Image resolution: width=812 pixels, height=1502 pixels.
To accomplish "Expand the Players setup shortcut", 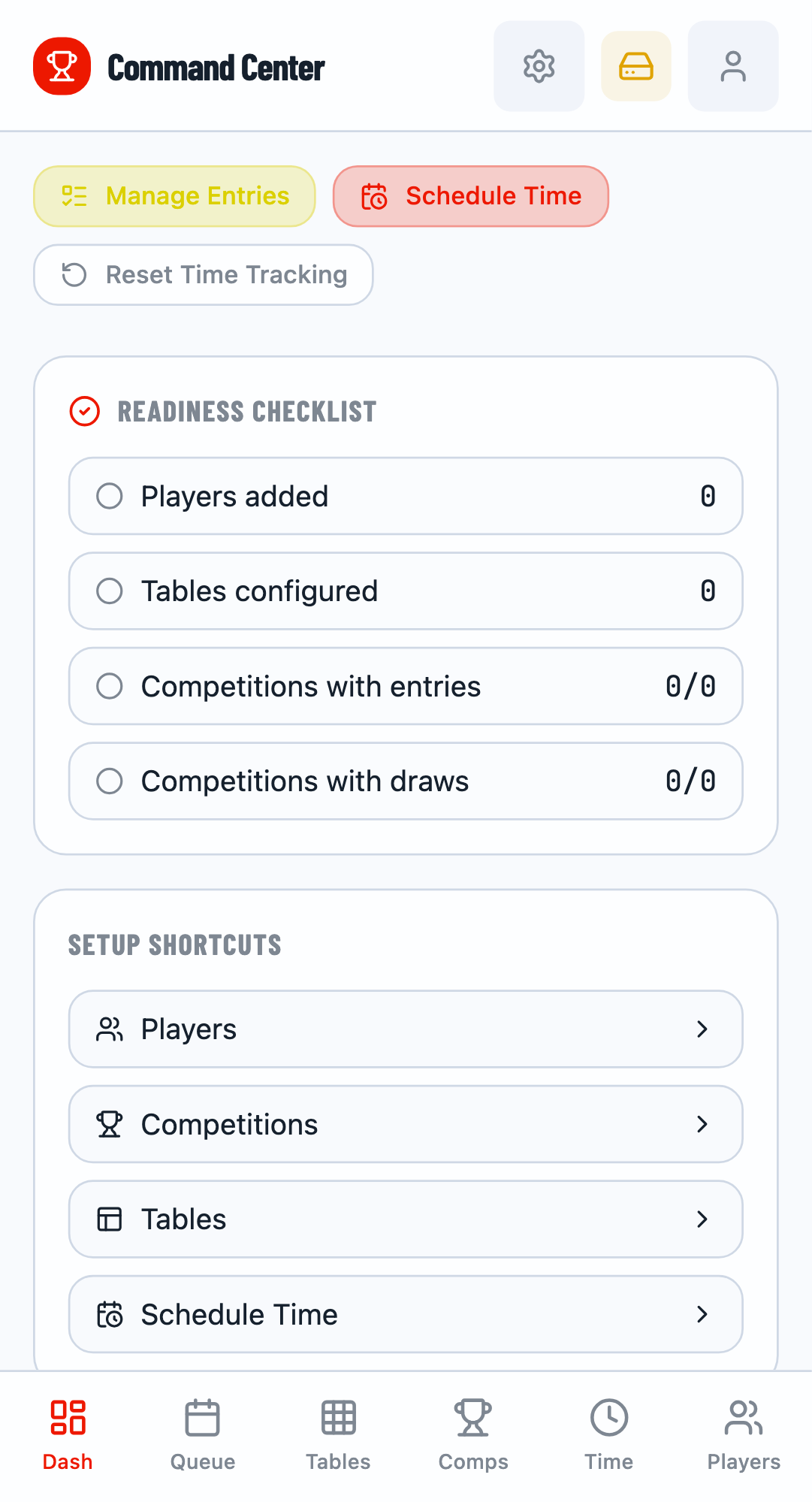I will tap(702, 1029).
